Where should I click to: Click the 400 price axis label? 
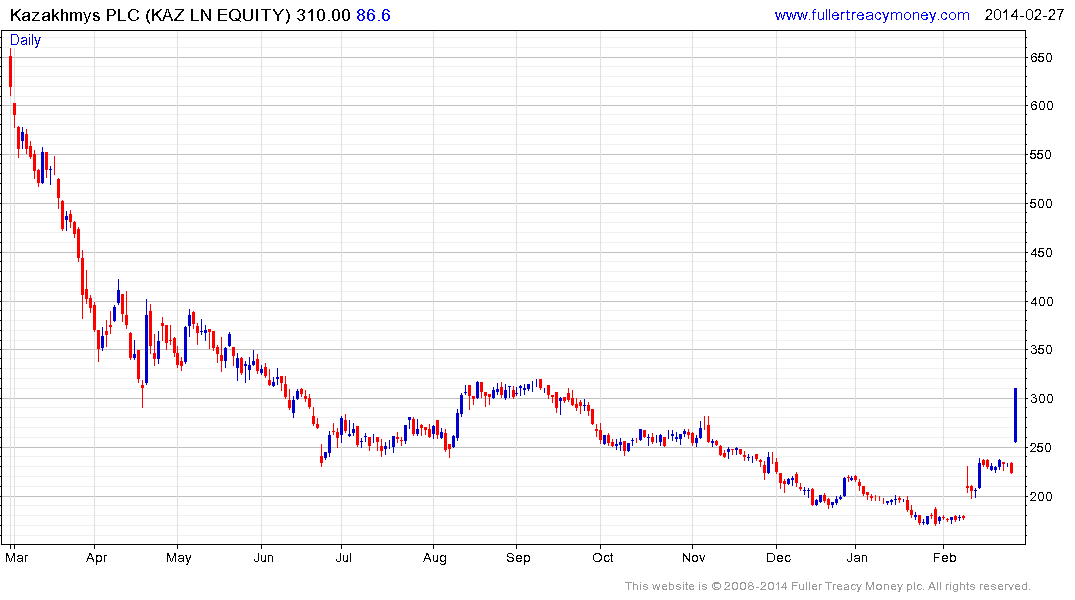[x=1041, y=302]
